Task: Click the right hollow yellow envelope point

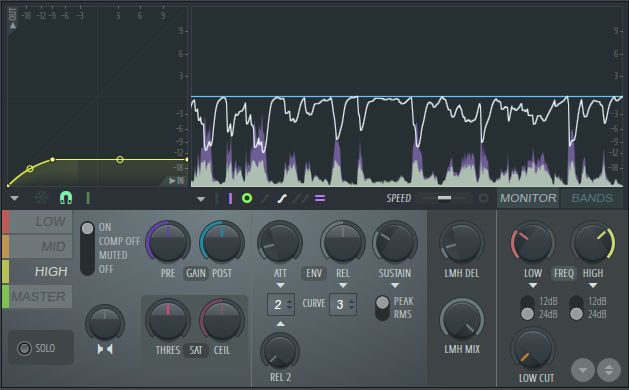Action: (120, 160)
